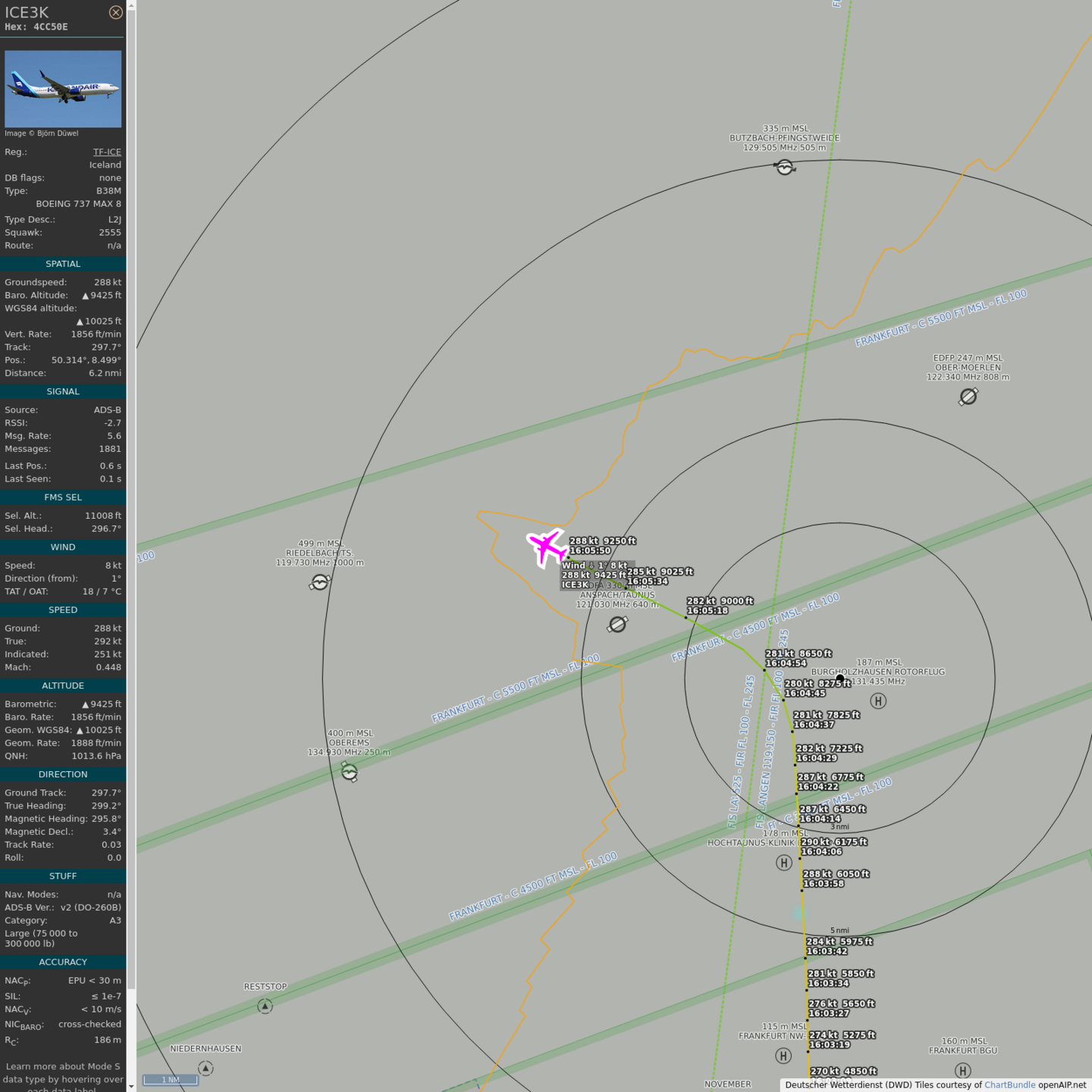Click the sidebar vertical scrollbar
1092x1092 pixels.
coord(131,493)
